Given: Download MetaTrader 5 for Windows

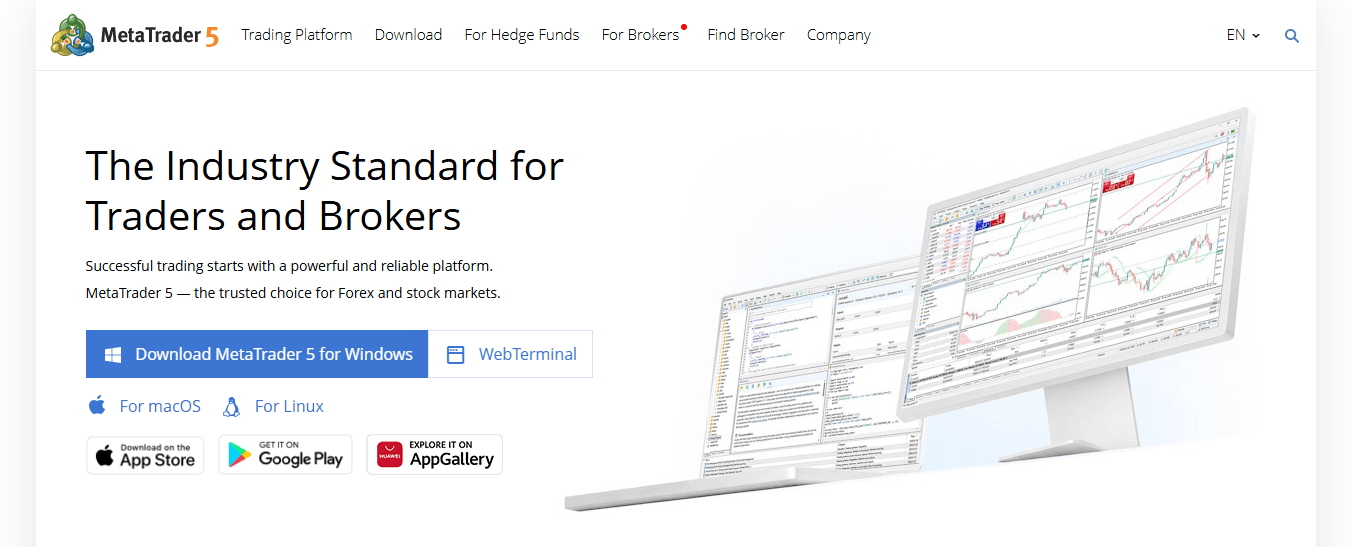Looking at the screenshot, I should tap(257, 354).
